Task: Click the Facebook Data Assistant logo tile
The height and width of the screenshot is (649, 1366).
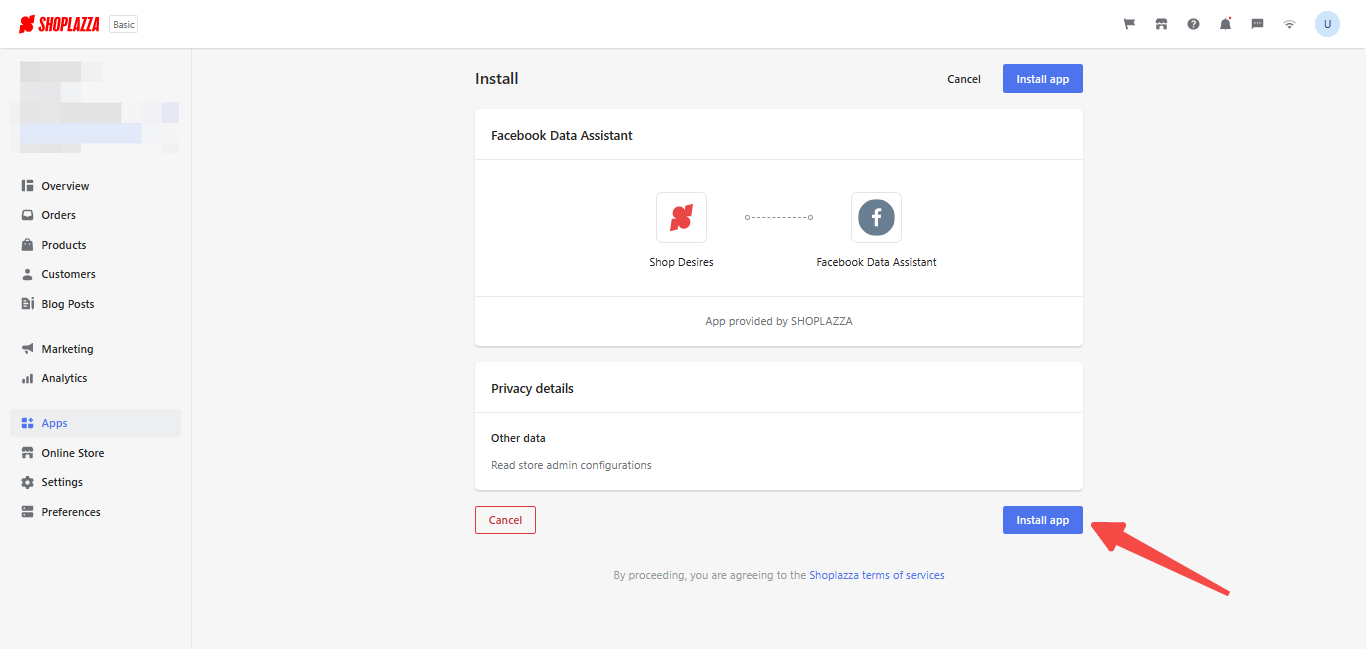Action: (876, 217)
